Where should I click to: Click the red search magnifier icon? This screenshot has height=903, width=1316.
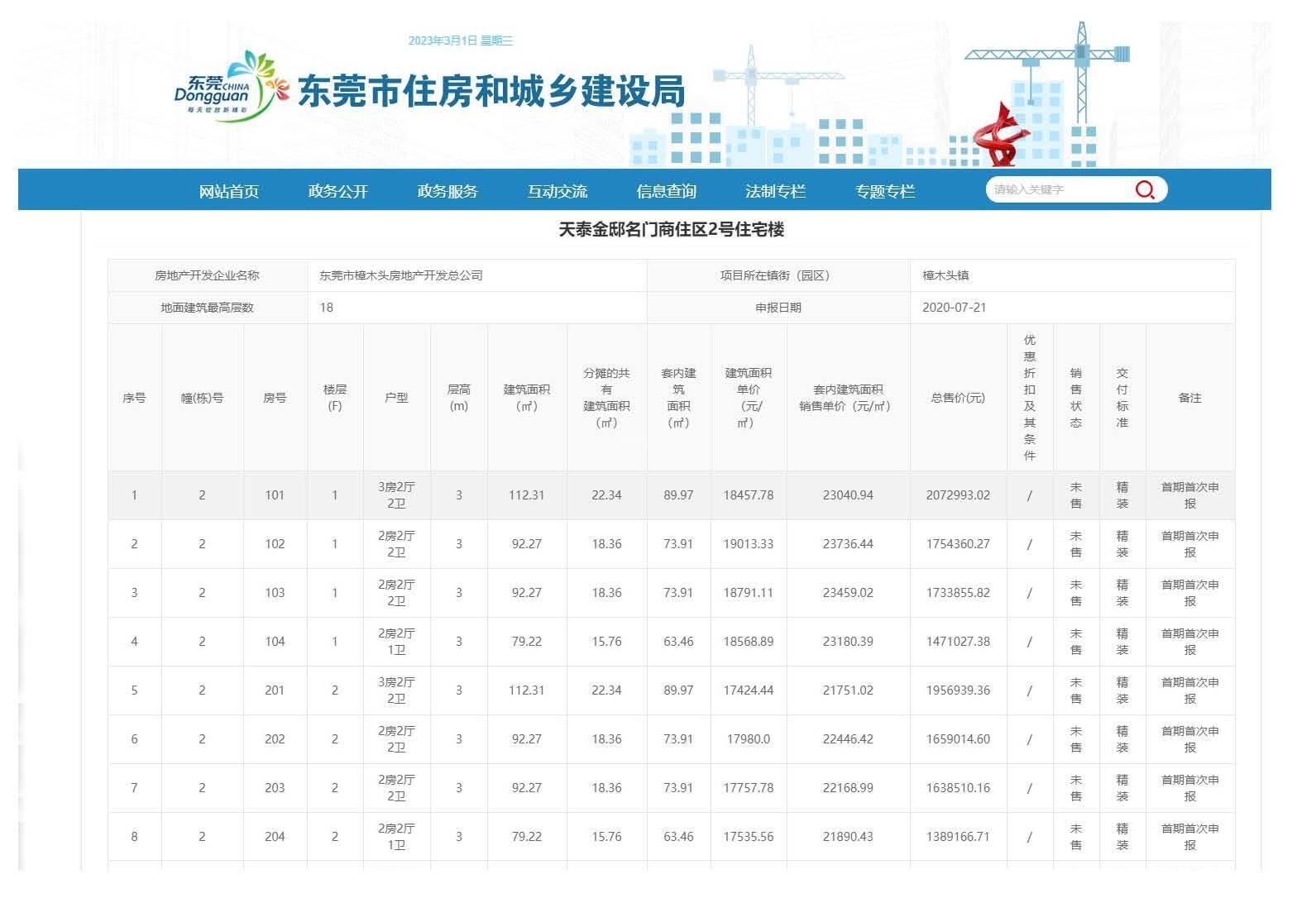pos(1144,190)
